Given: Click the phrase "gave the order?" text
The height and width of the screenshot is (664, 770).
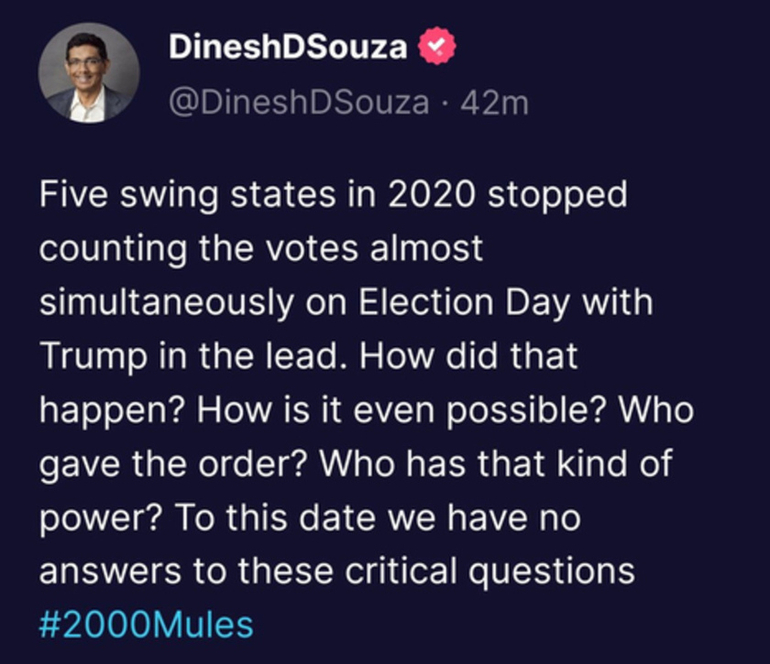Looking at the screenshot, I should (174, 464).
